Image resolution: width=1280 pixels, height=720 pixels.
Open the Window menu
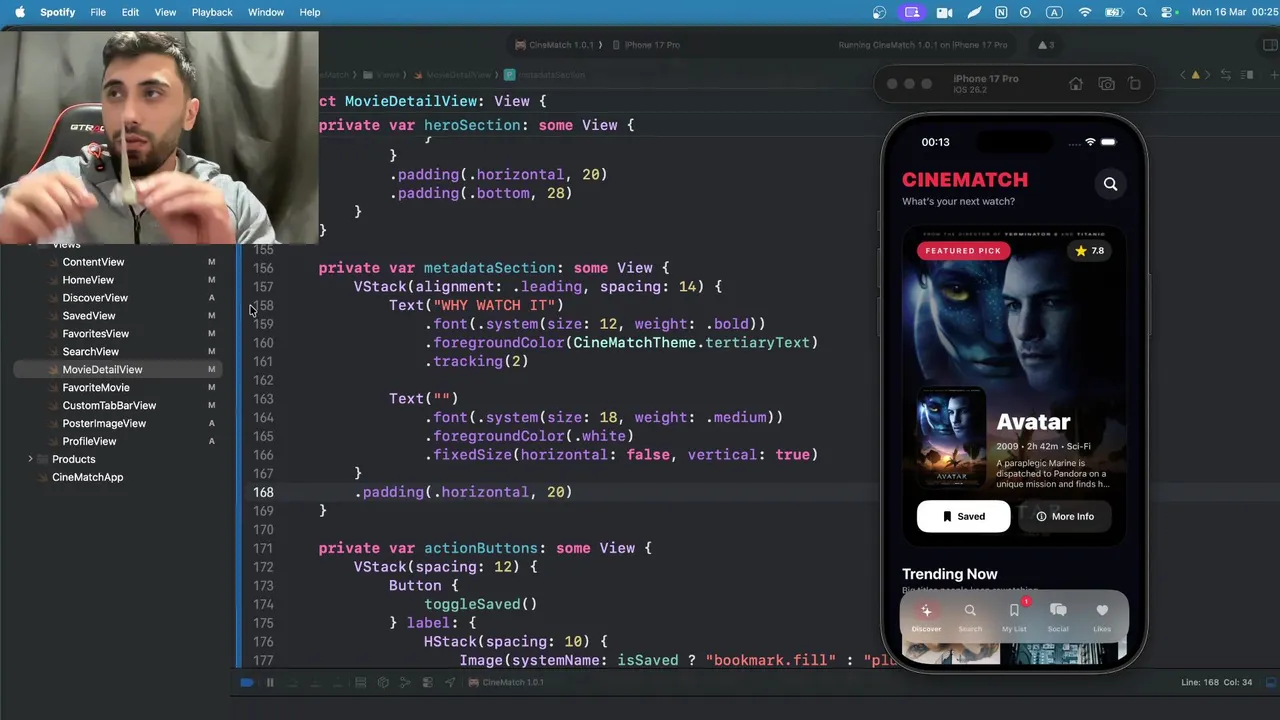(x=266, y=12)
